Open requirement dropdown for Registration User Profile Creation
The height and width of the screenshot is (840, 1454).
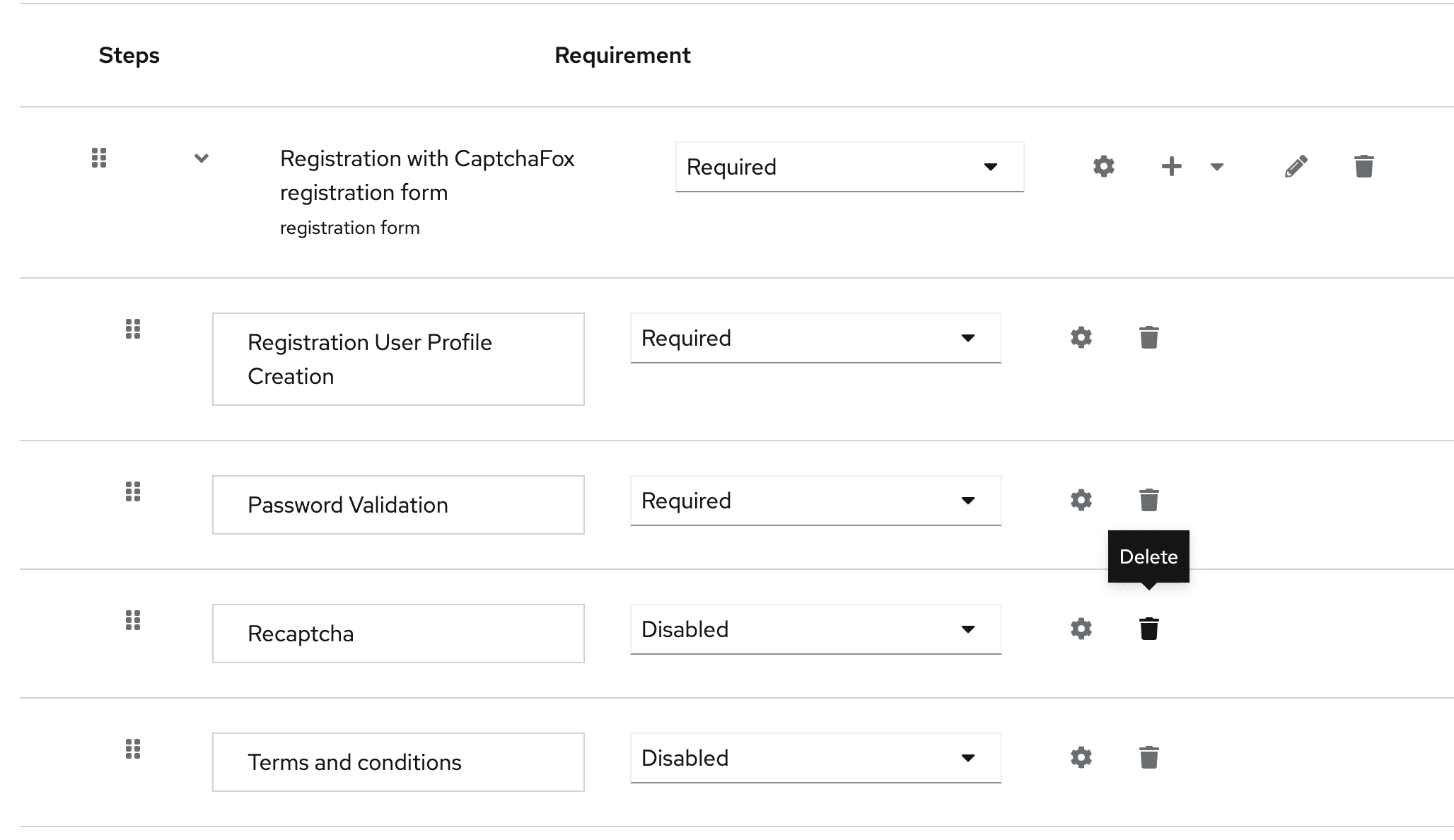coord(815,338)
